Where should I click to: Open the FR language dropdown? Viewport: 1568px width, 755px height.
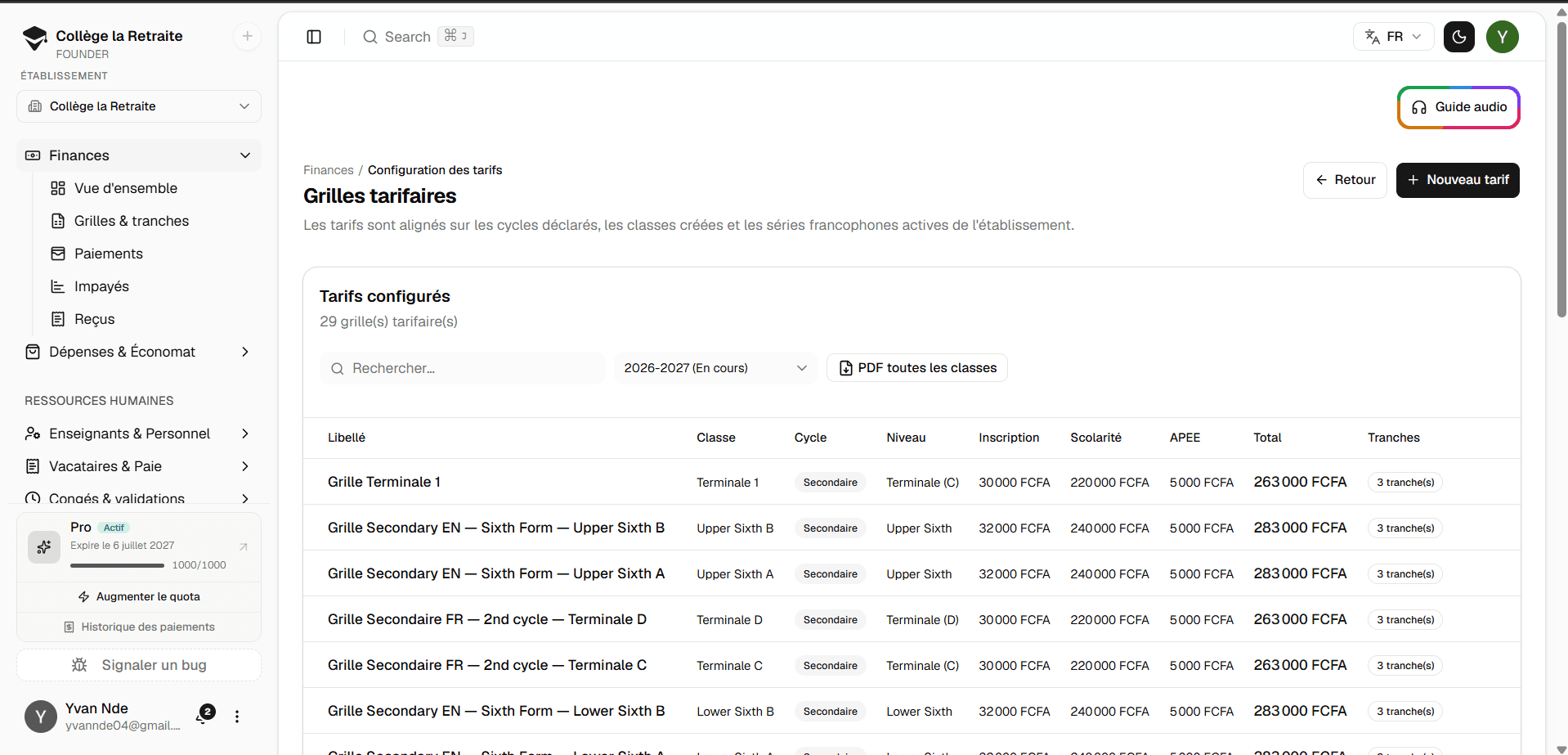pyautogui.click(x=1393, y=37)
